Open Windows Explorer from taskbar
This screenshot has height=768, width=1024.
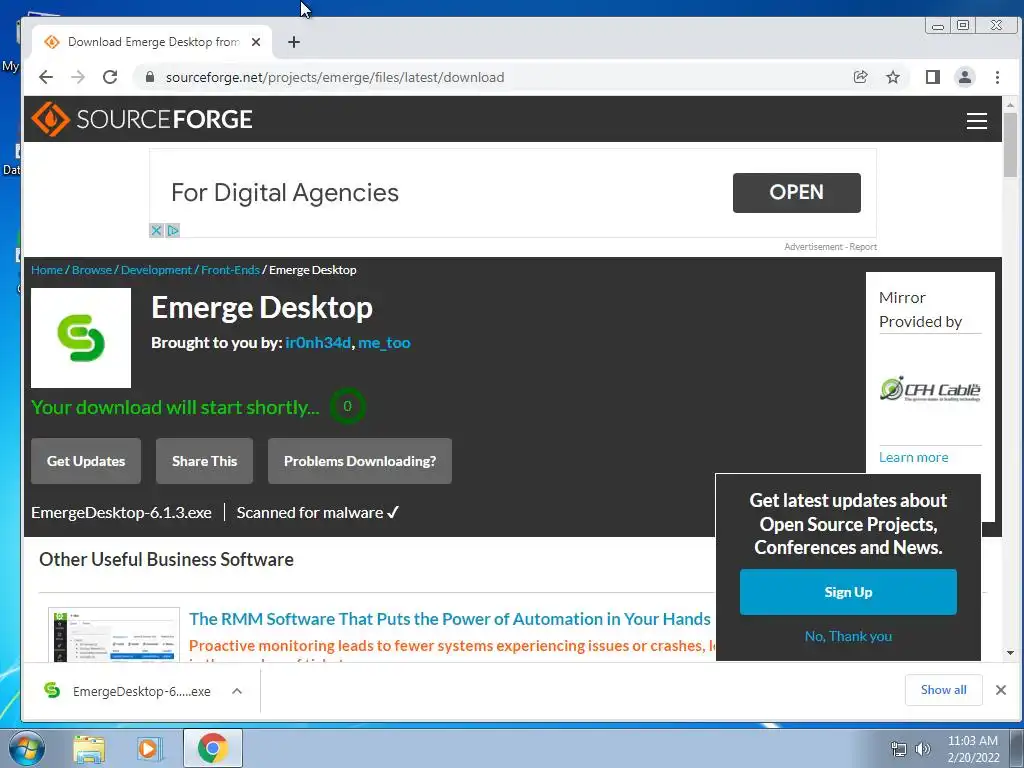pyautogui.click(x=89, y=748)
